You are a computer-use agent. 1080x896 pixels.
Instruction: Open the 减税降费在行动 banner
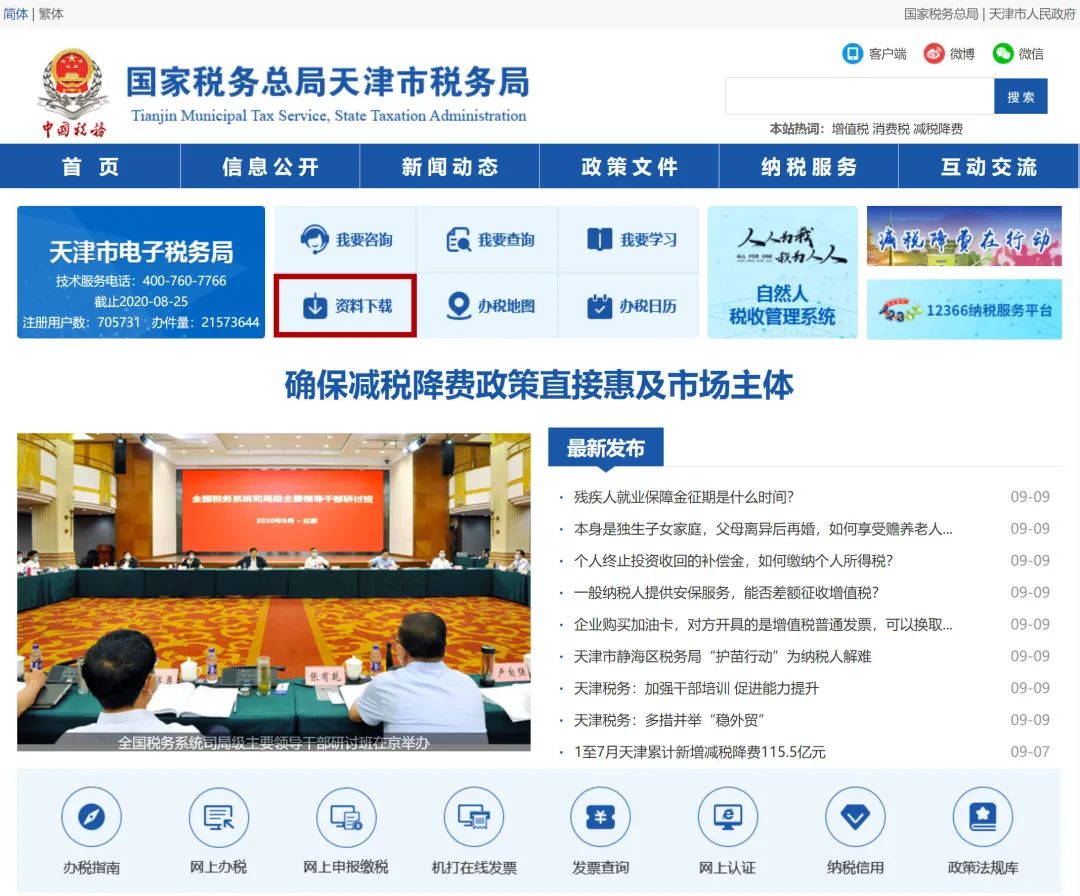click(x=964, y=236)
